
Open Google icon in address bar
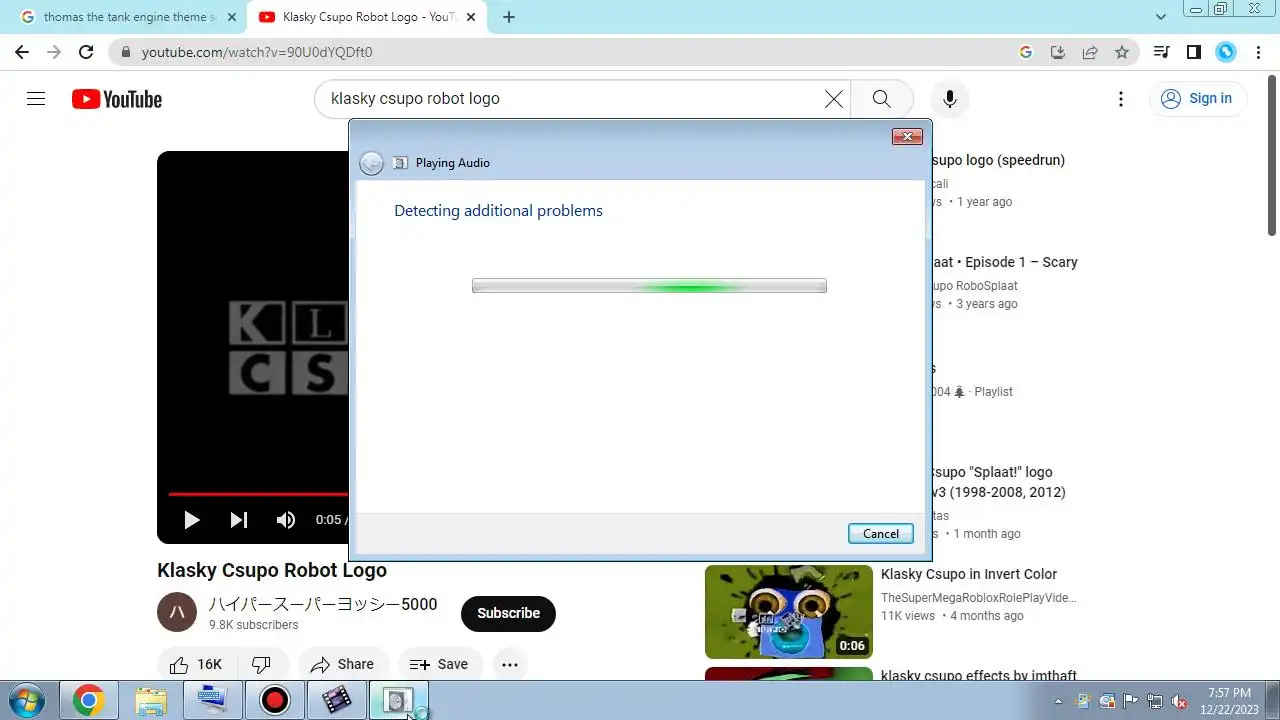(x=1025, y=52)
